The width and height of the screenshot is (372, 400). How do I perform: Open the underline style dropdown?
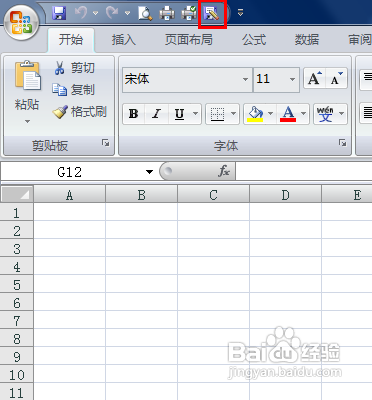[x=196, y=114]
